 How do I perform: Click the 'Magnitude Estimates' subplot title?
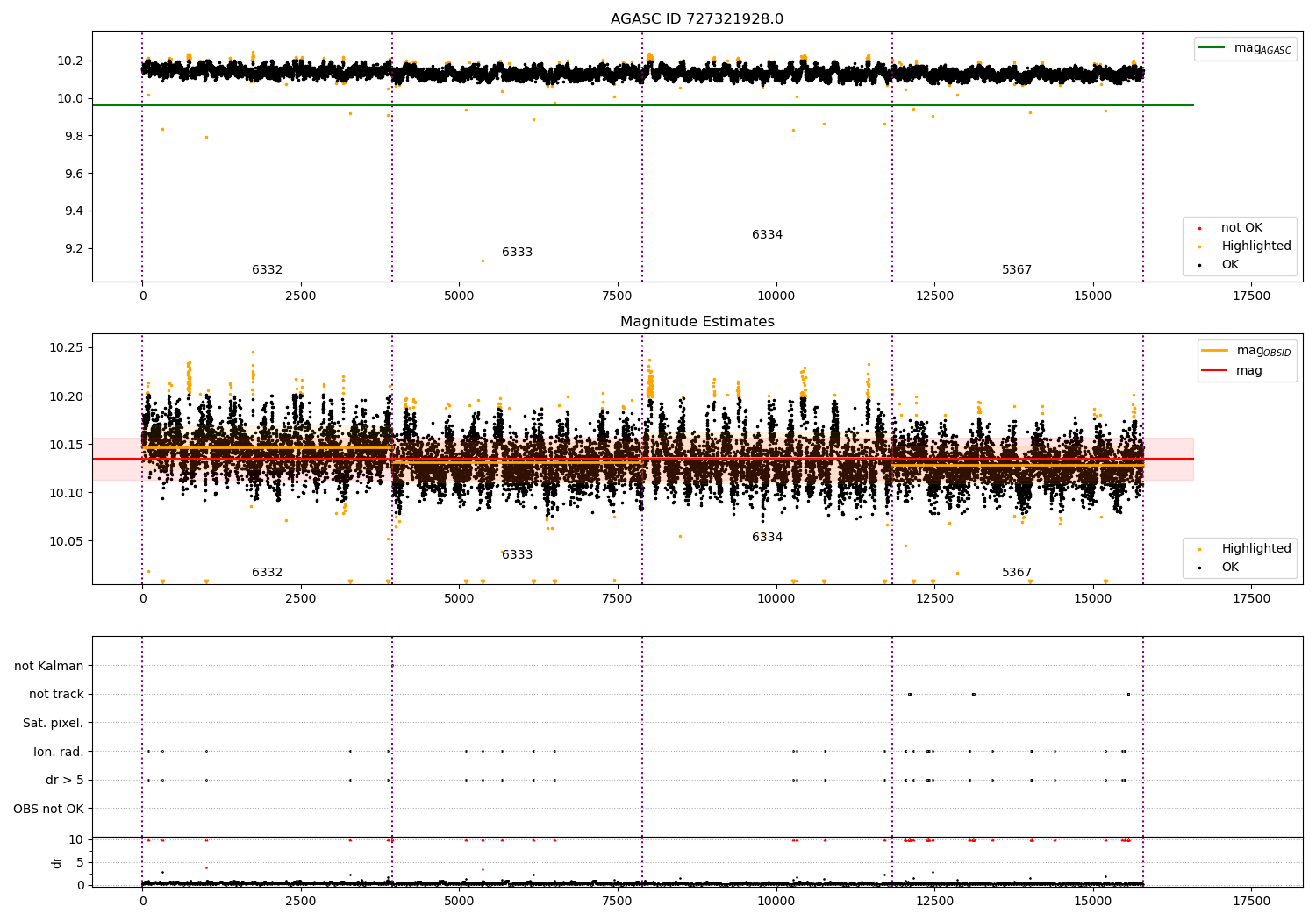697,322
